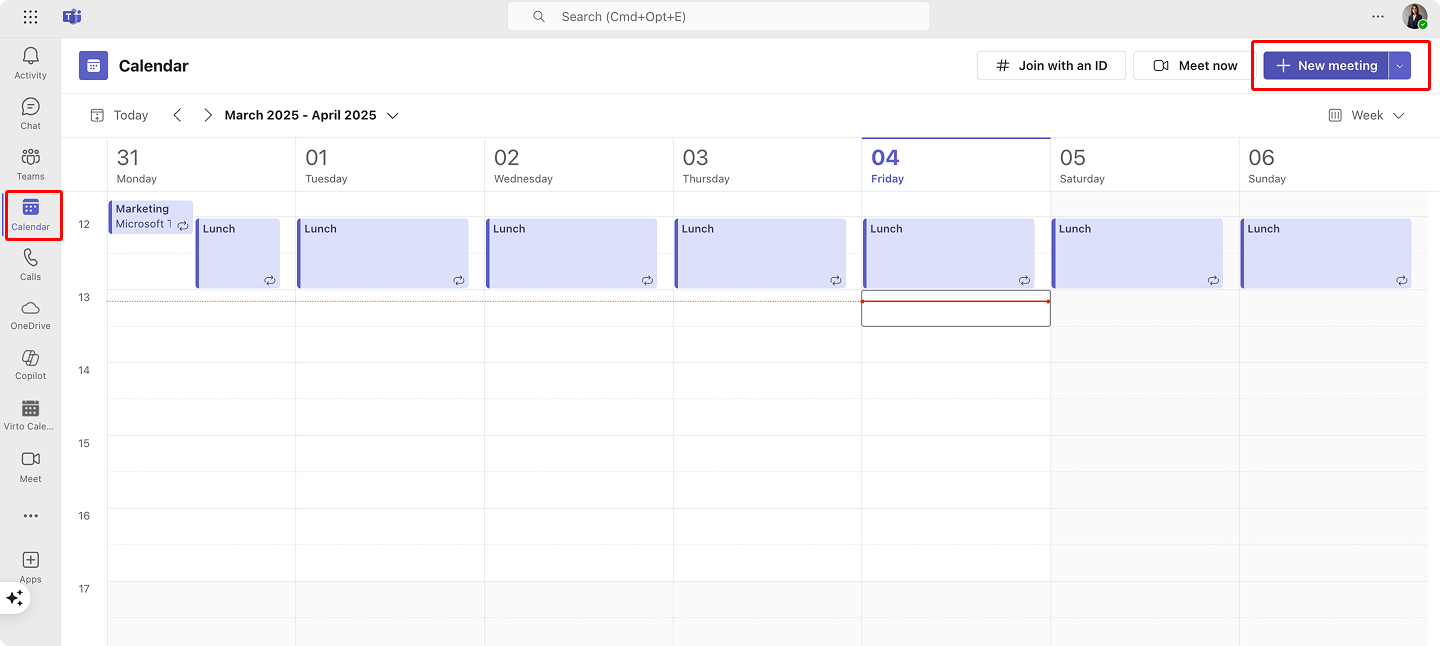This screenshot has width=1440, height=646.
Task: Open the Apps panel
Action: 30,567
